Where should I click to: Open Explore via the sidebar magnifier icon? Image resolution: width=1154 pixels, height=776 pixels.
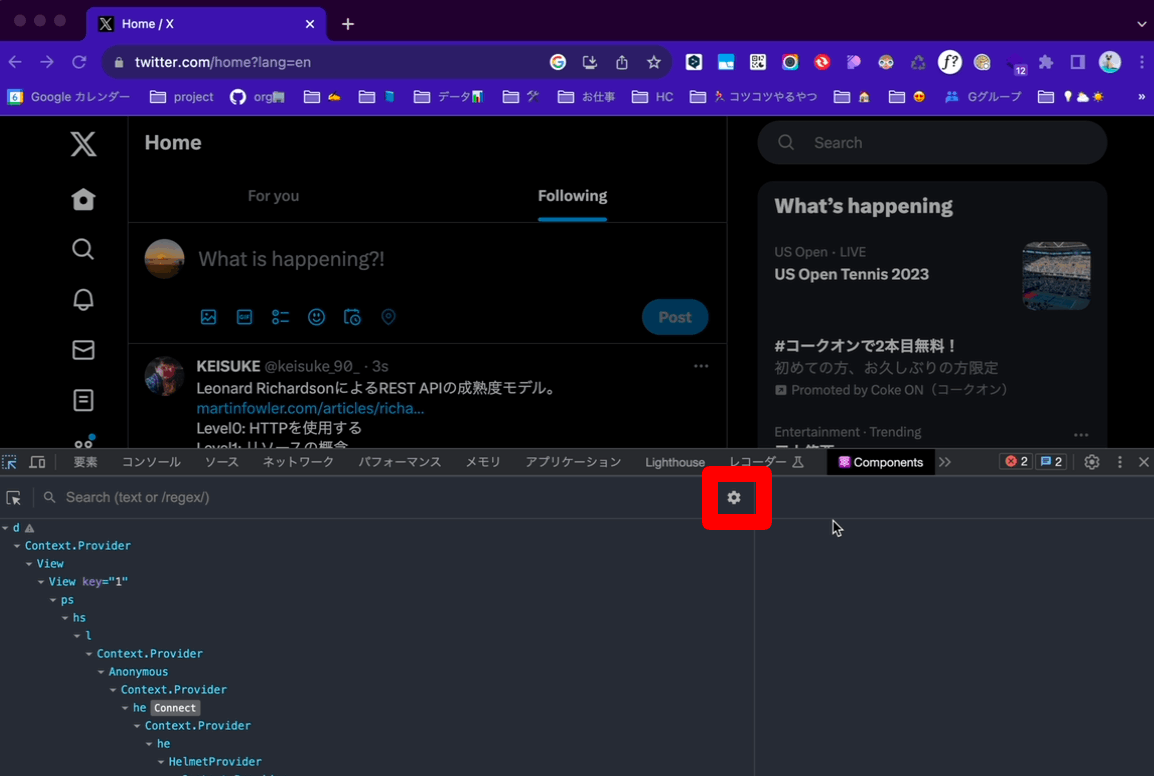tap(83, 250)
